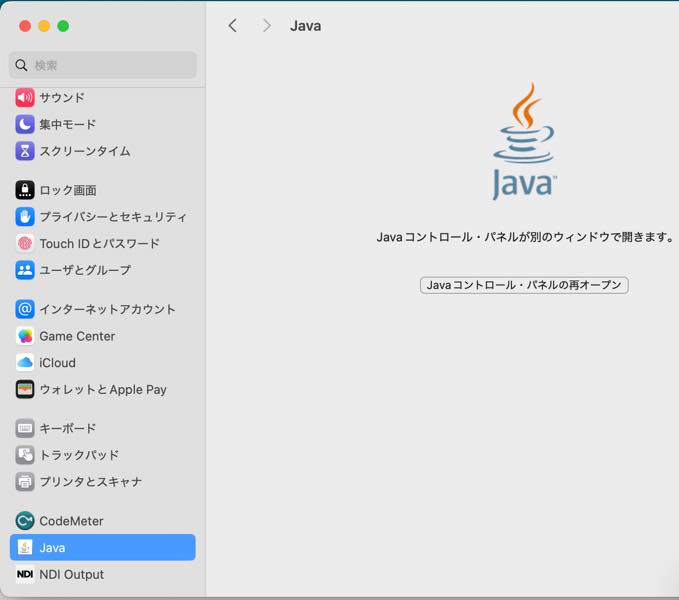Reopen the Java Control Panel button
This screenshot has width=679, height=600.
524,285
